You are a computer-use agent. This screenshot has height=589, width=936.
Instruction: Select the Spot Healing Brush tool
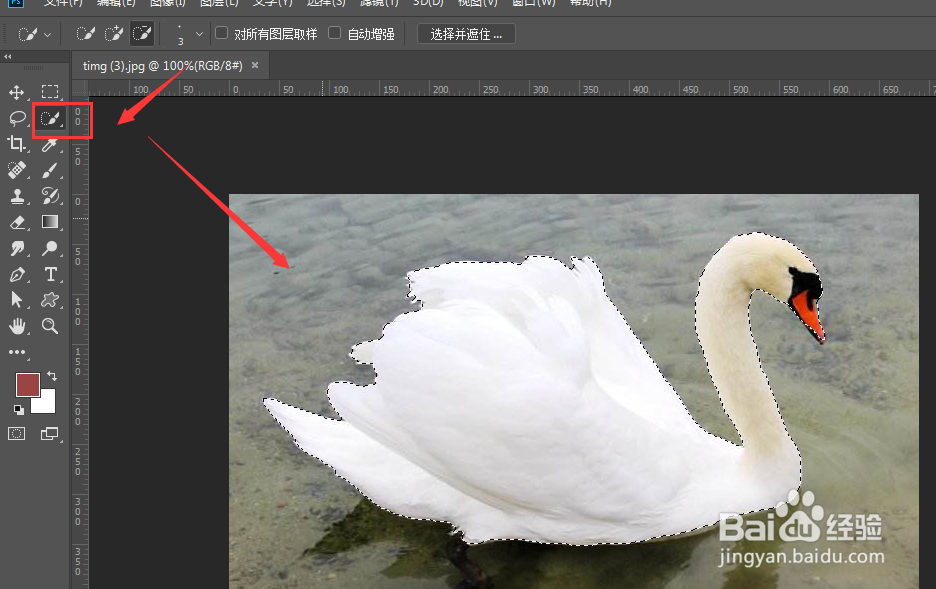[x=17, y=170]
